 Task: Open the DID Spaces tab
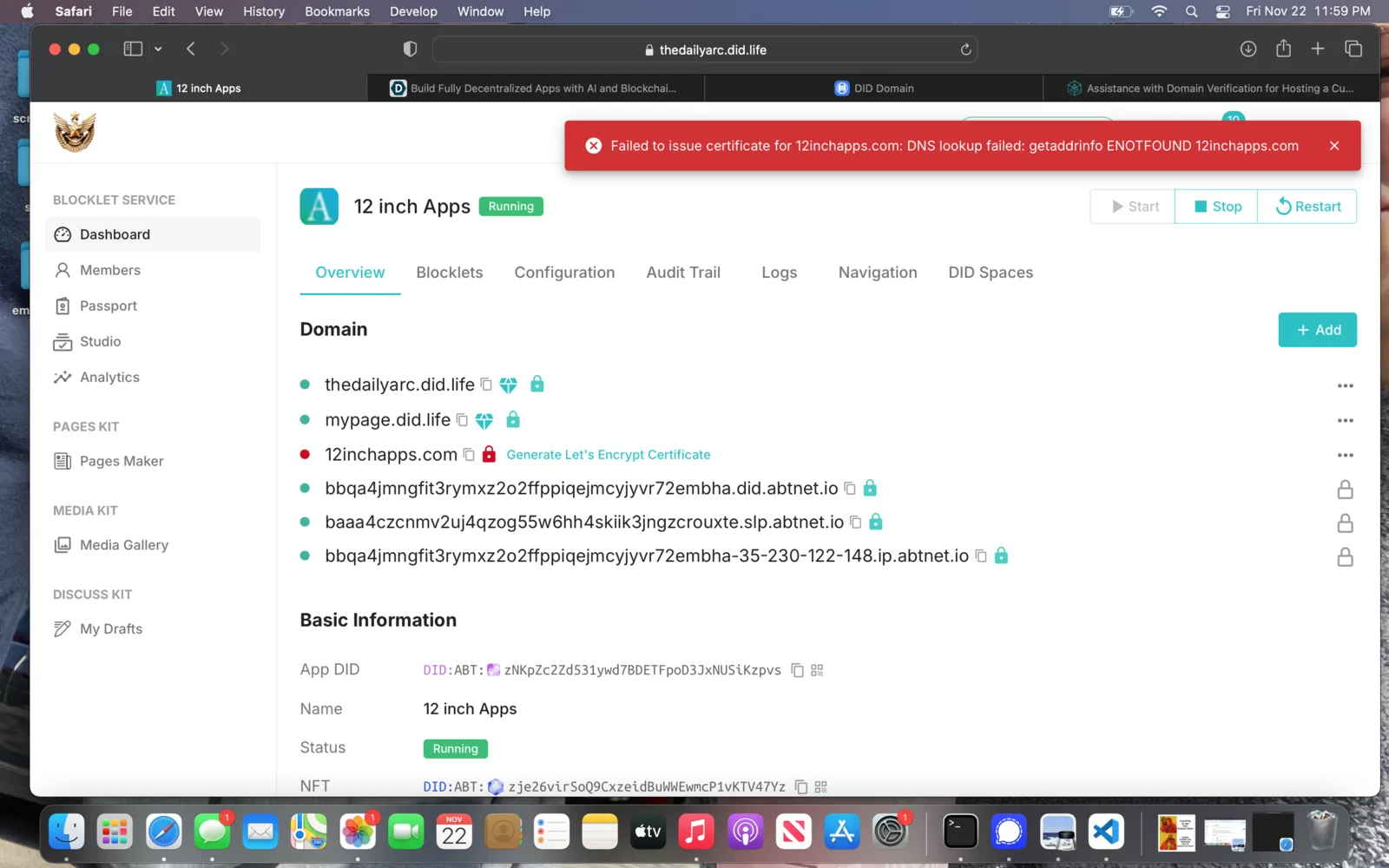(x=991, y=273)
